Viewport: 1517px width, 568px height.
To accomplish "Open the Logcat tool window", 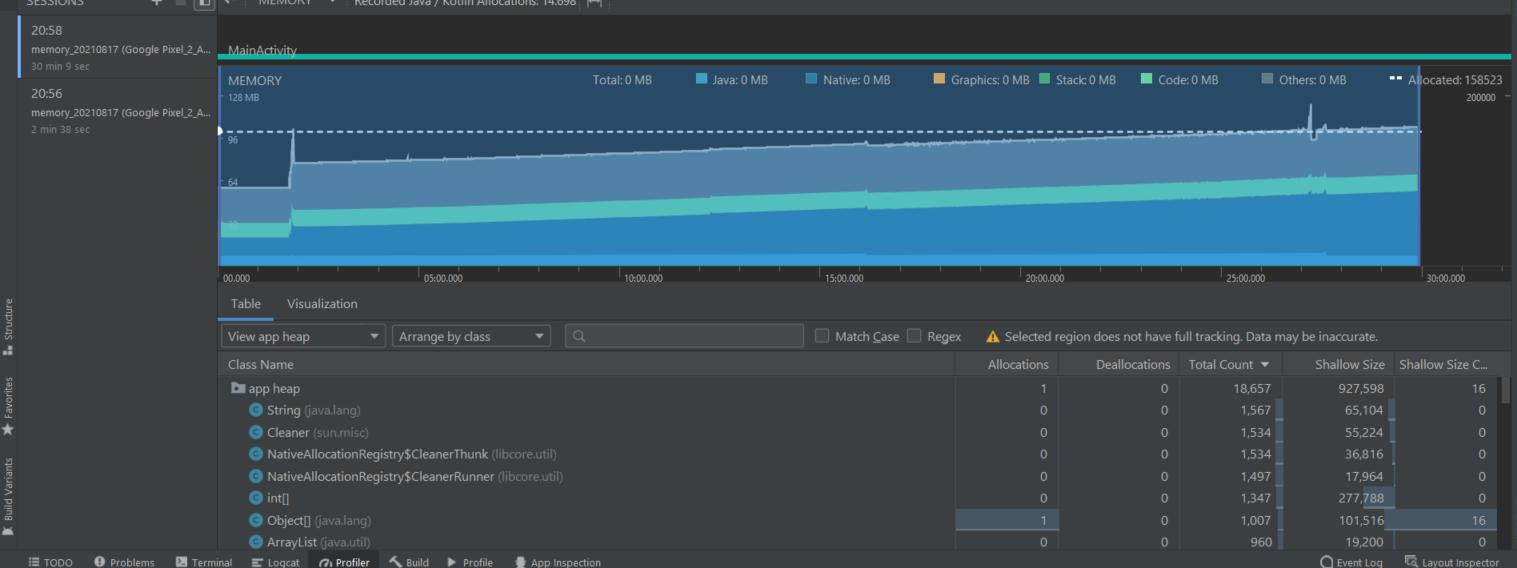I will coord(275,562).
